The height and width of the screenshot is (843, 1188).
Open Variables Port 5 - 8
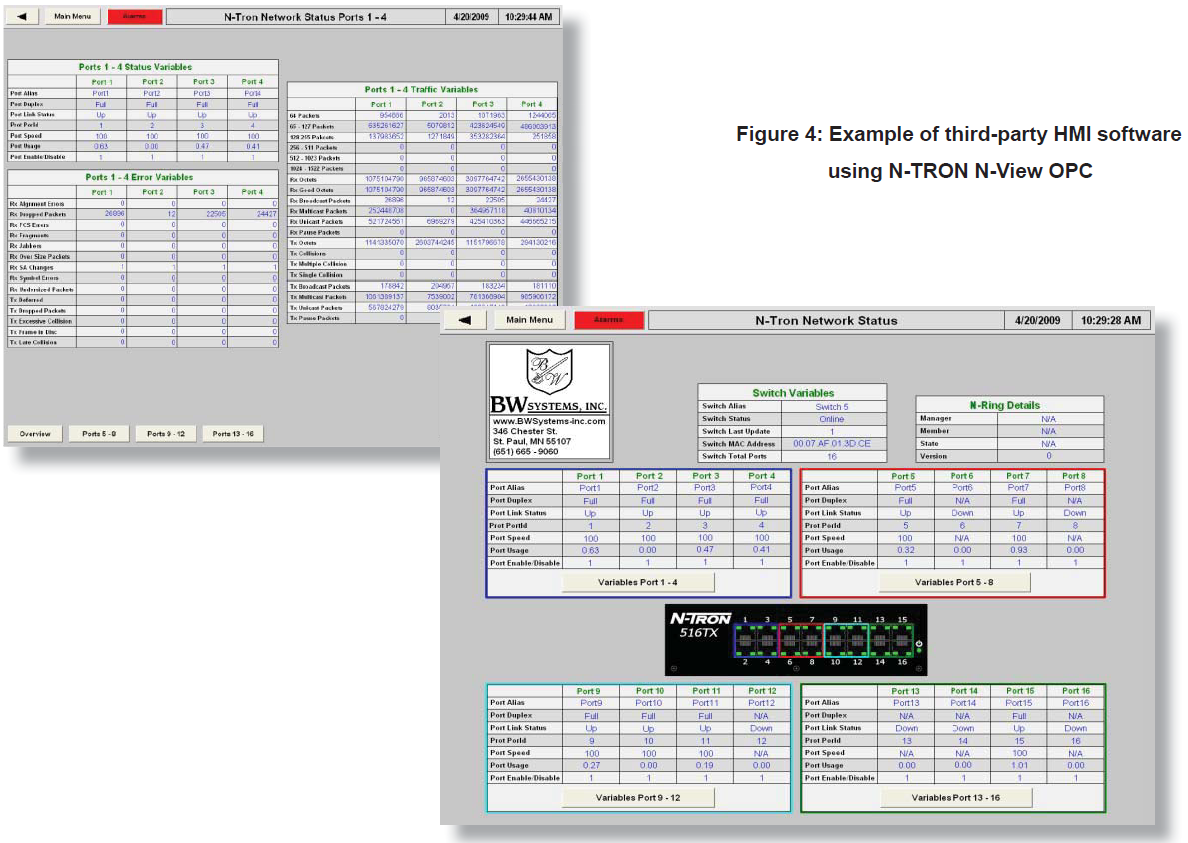click(x=954, y=582)
